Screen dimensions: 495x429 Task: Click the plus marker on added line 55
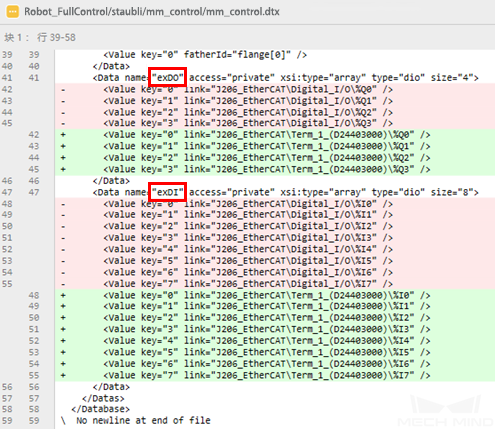point(63,376)
